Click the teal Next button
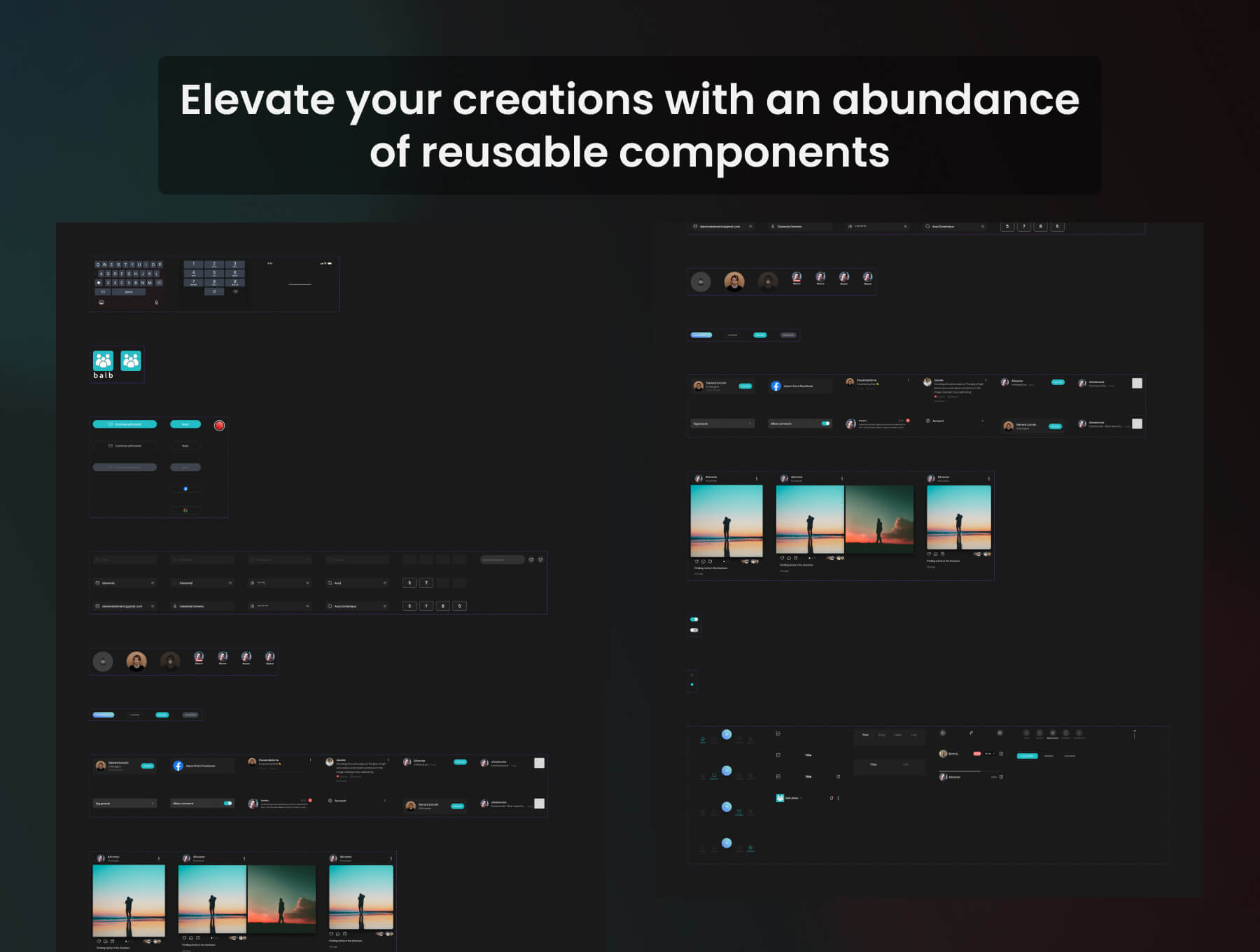Image resolution: width=1260 pixels, height=952 pixels. [185, 424]
